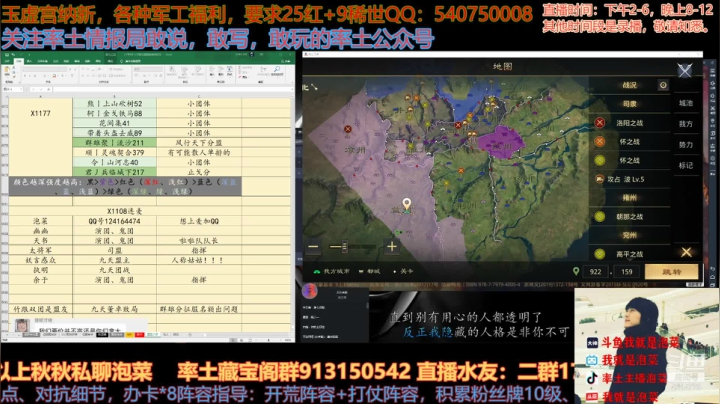
Task: Select the X1177 cell
Action: tap(40, 113)
